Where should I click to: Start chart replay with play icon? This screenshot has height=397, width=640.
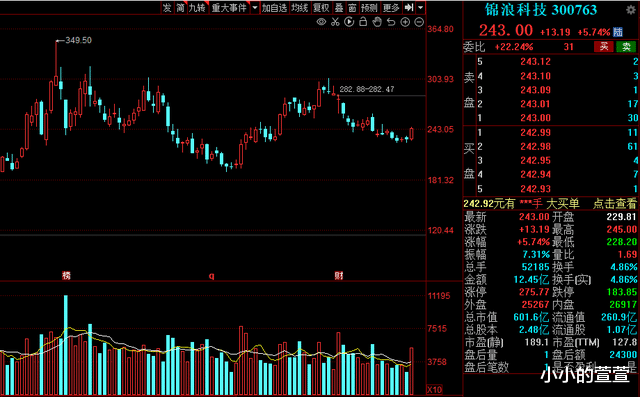[x=349, y=22]
